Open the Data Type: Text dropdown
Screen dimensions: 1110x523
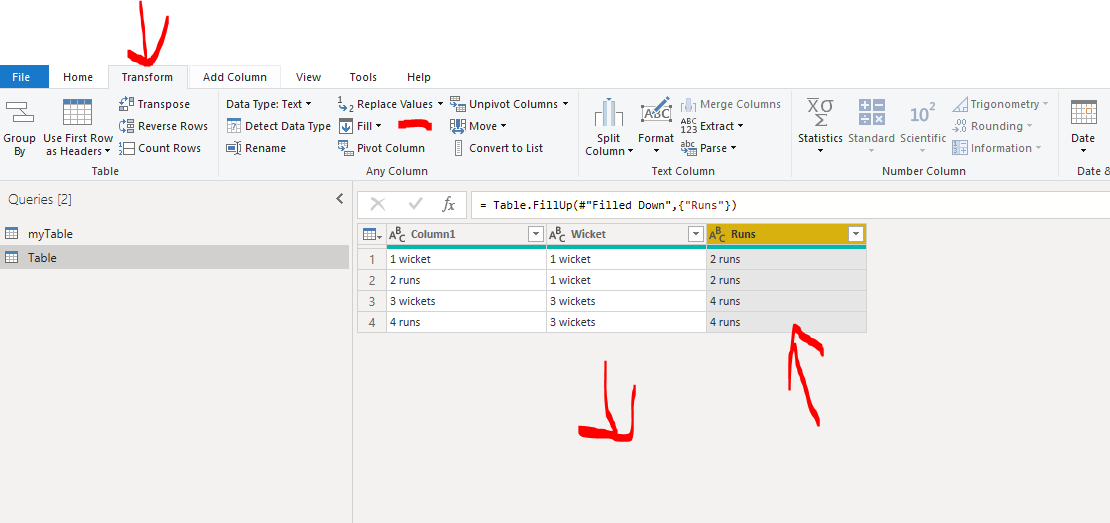[x=269, y=104]
